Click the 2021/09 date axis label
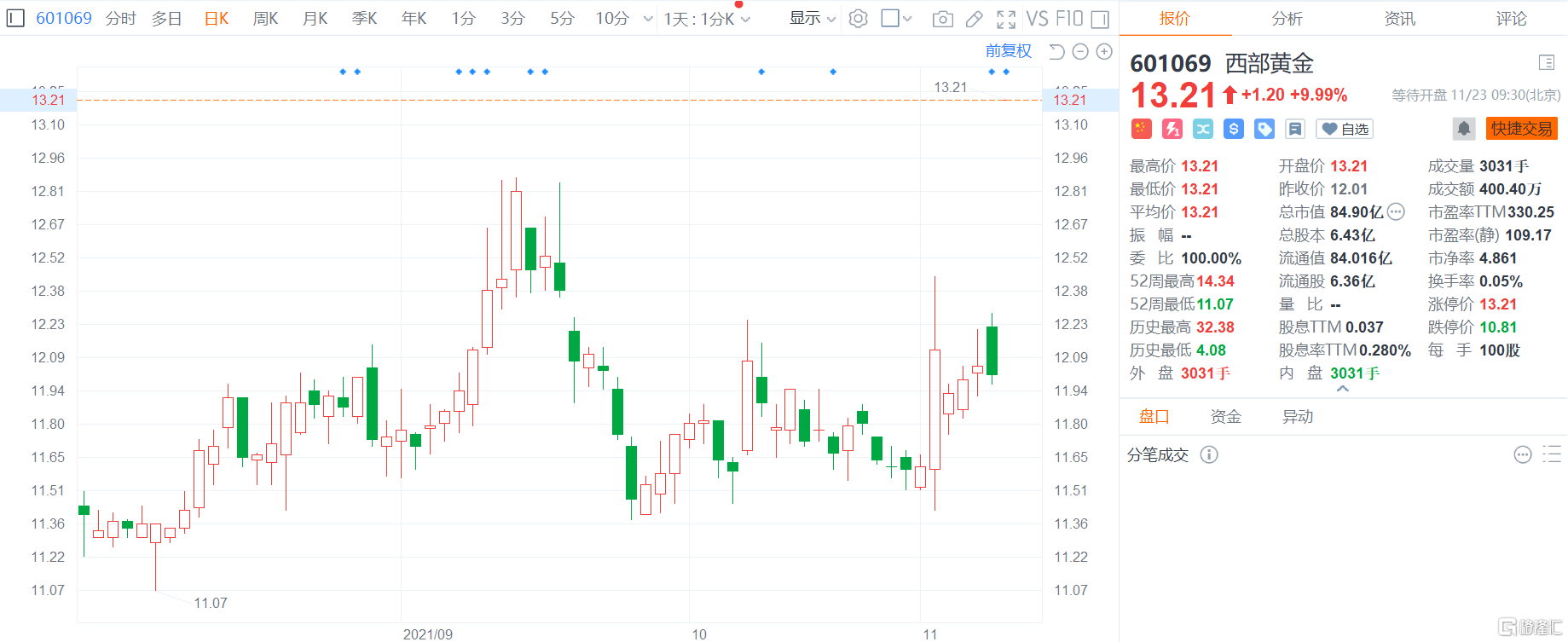 (428, 633)
